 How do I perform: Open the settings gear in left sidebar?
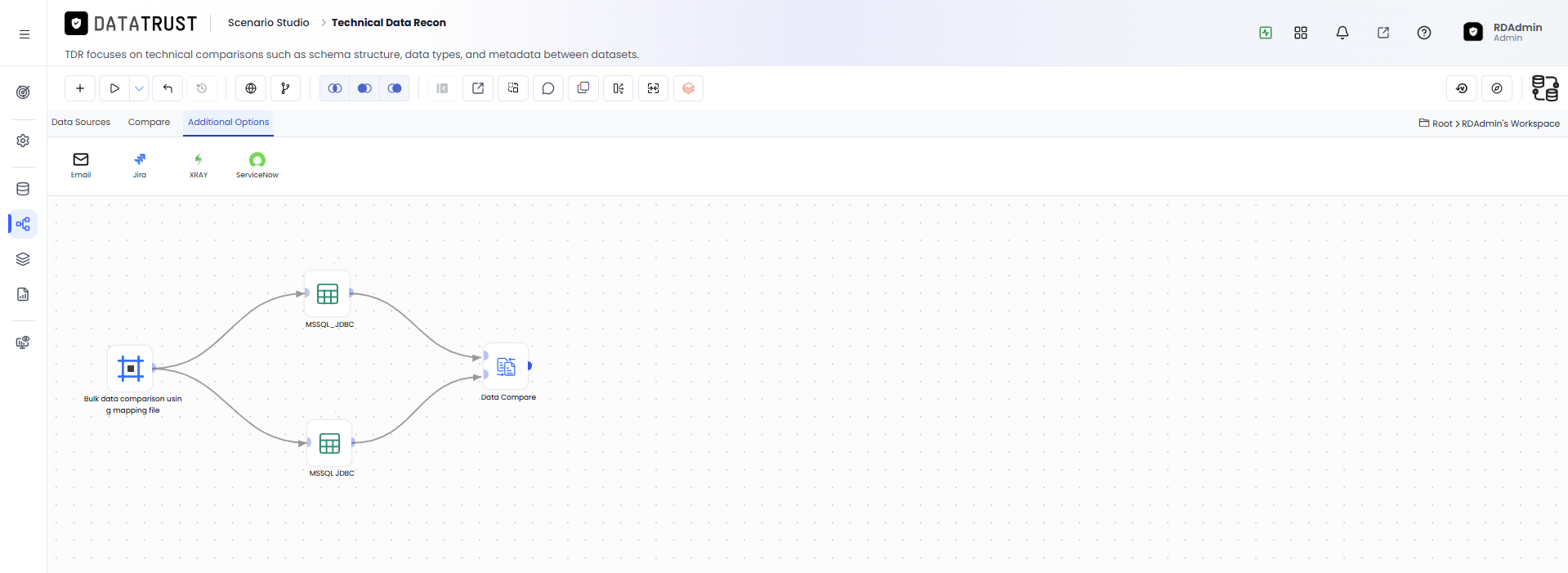(x=23, y=141)
